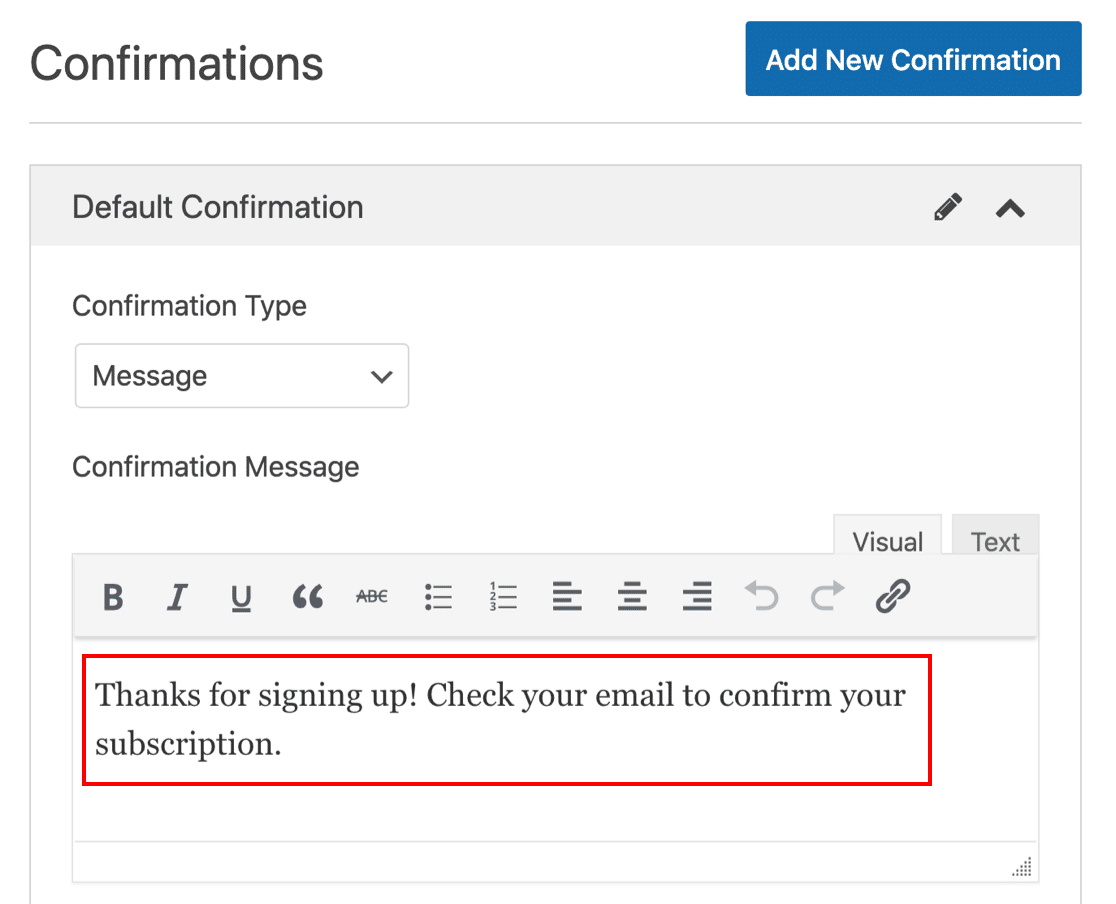
Task: Create a numbered list
Action: (503, 598)
